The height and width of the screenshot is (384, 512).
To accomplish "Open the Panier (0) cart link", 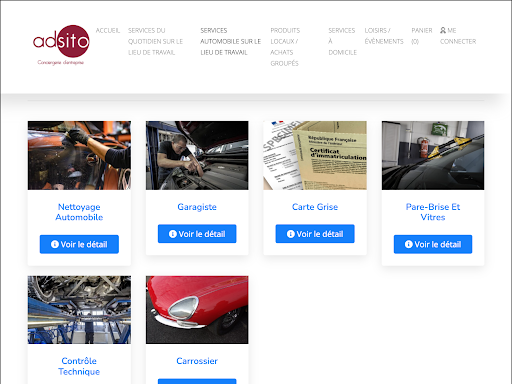I will coord(422,36).
